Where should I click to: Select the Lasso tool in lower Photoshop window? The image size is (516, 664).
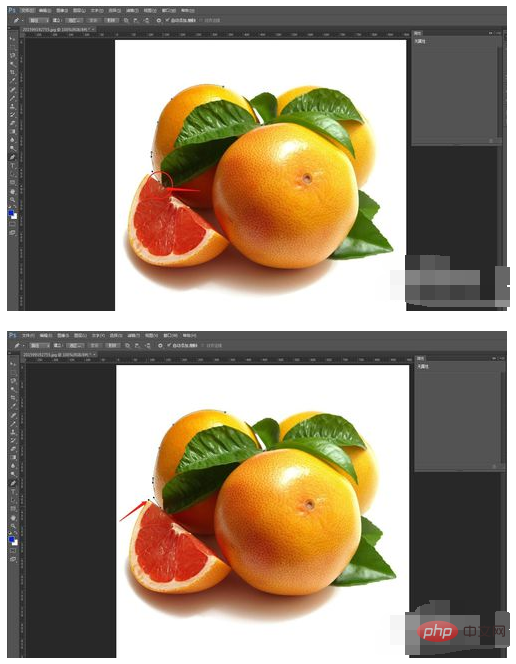click(x=13, y=381)
